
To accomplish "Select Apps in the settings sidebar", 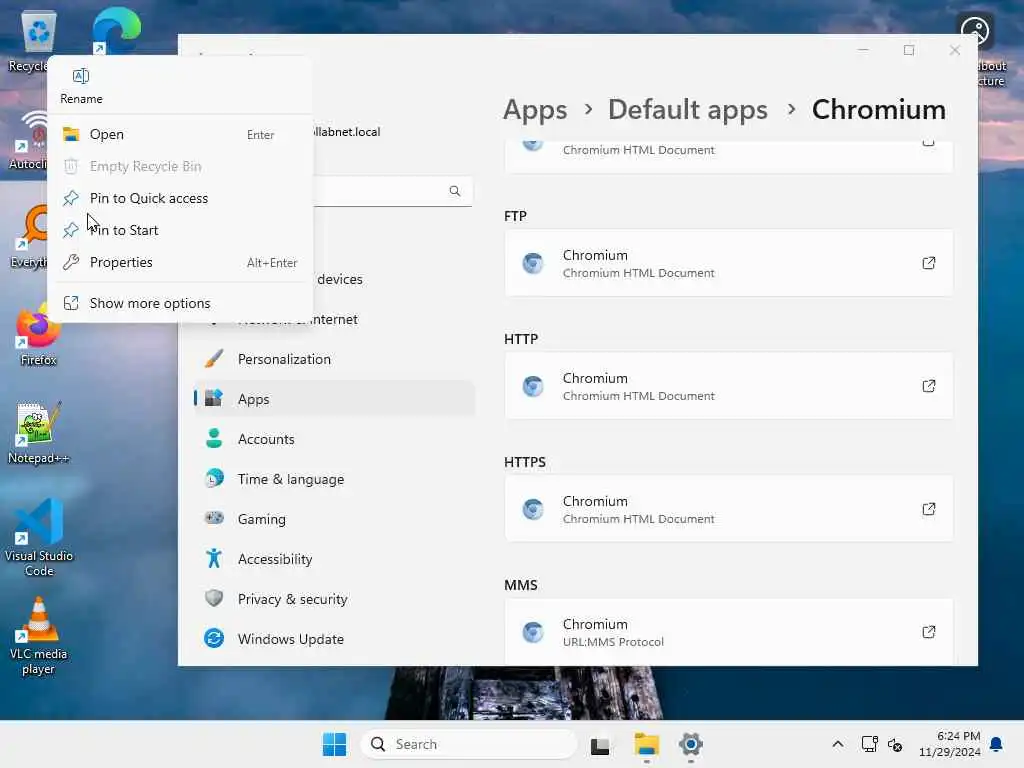I will point(334,399).
